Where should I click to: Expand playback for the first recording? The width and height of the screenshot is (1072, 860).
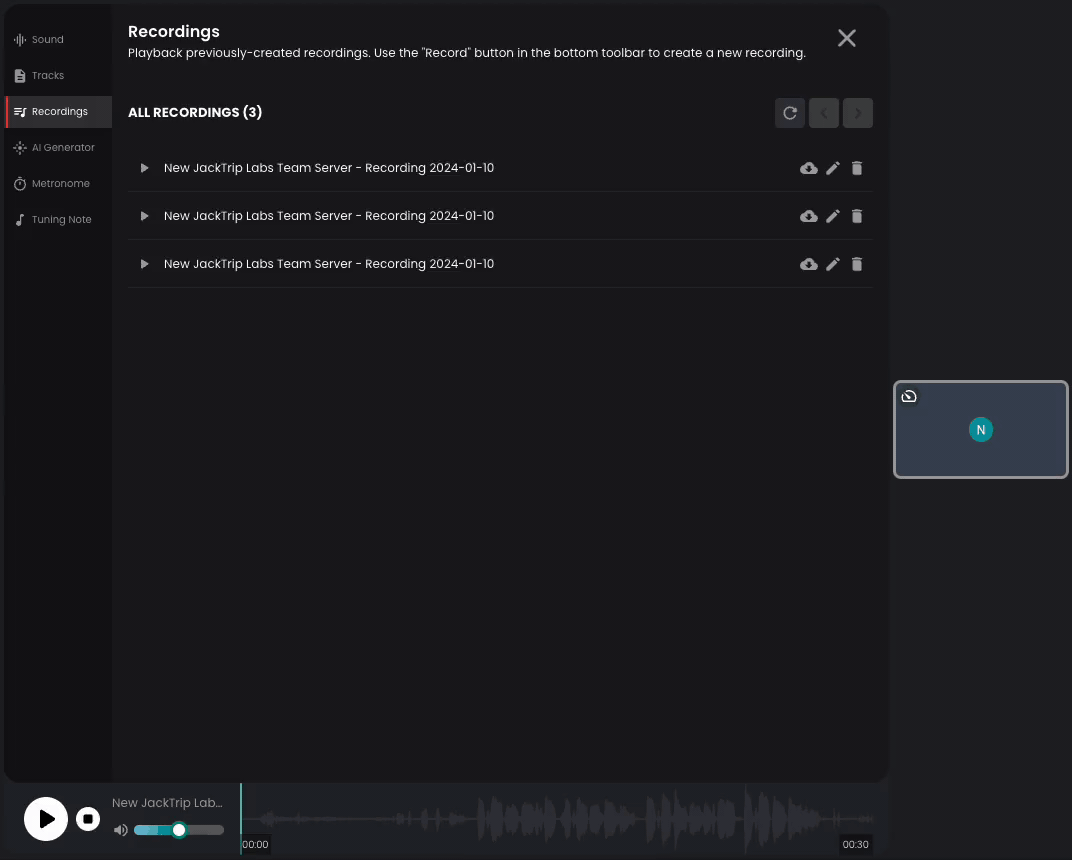(144, 168)
